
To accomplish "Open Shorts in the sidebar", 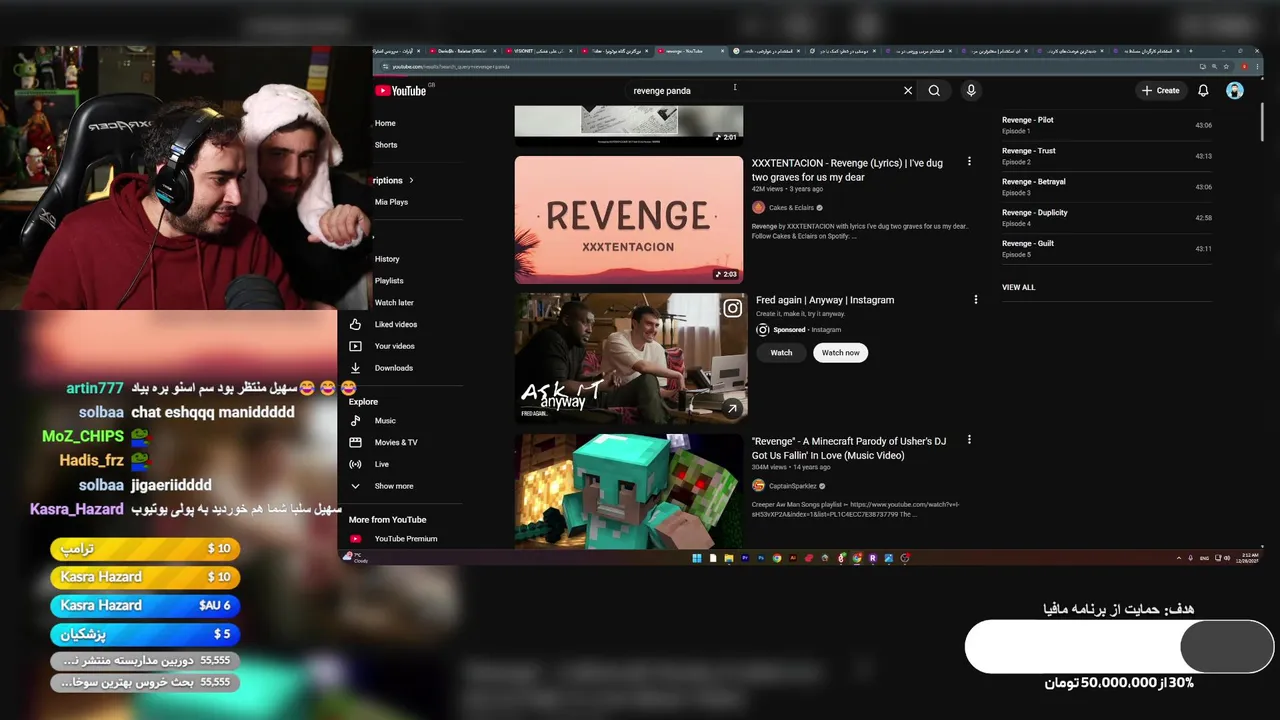I will click(x=386, y=145).
